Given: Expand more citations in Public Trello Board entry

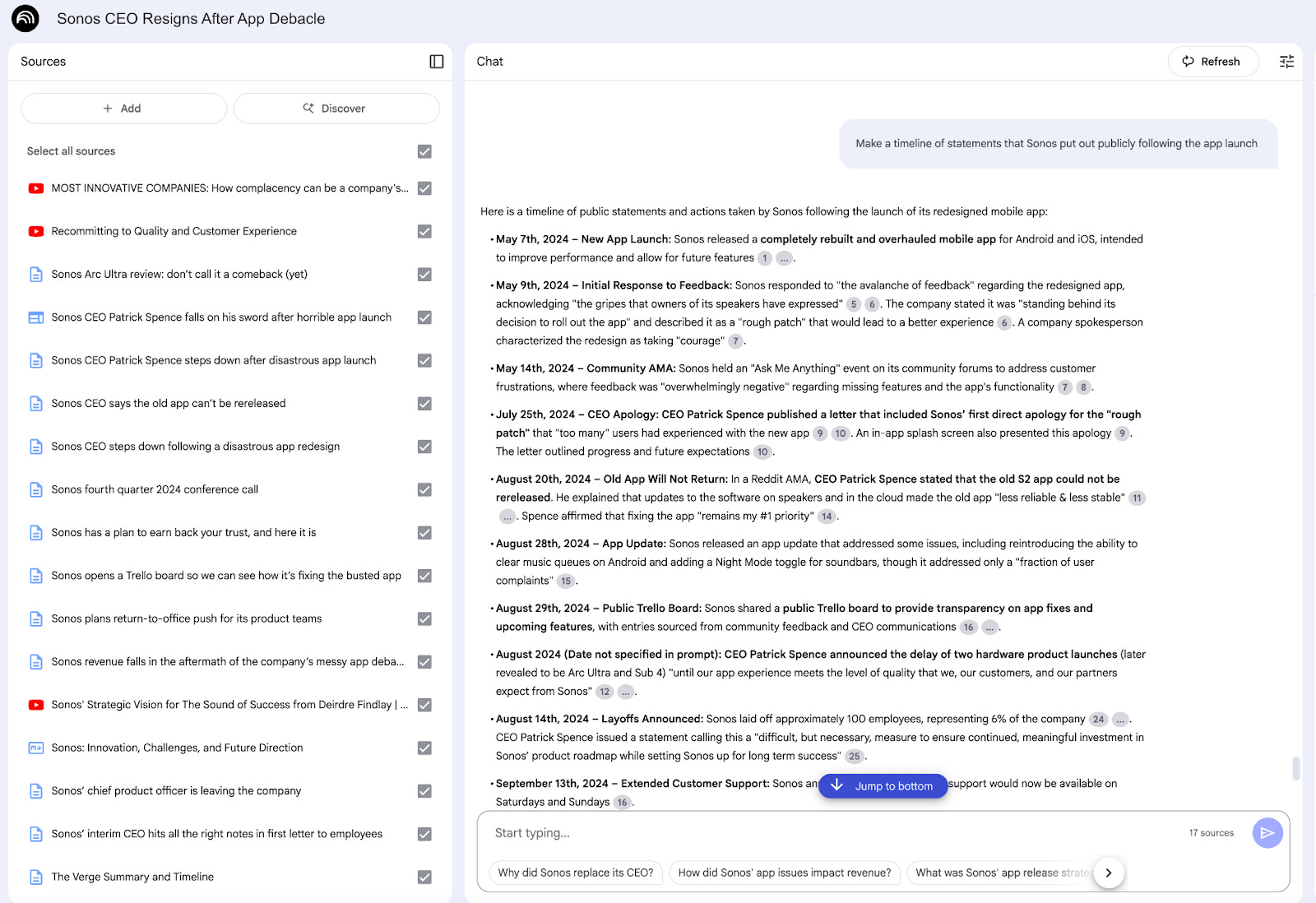Looking at the screenshot, I should point(989,627).
